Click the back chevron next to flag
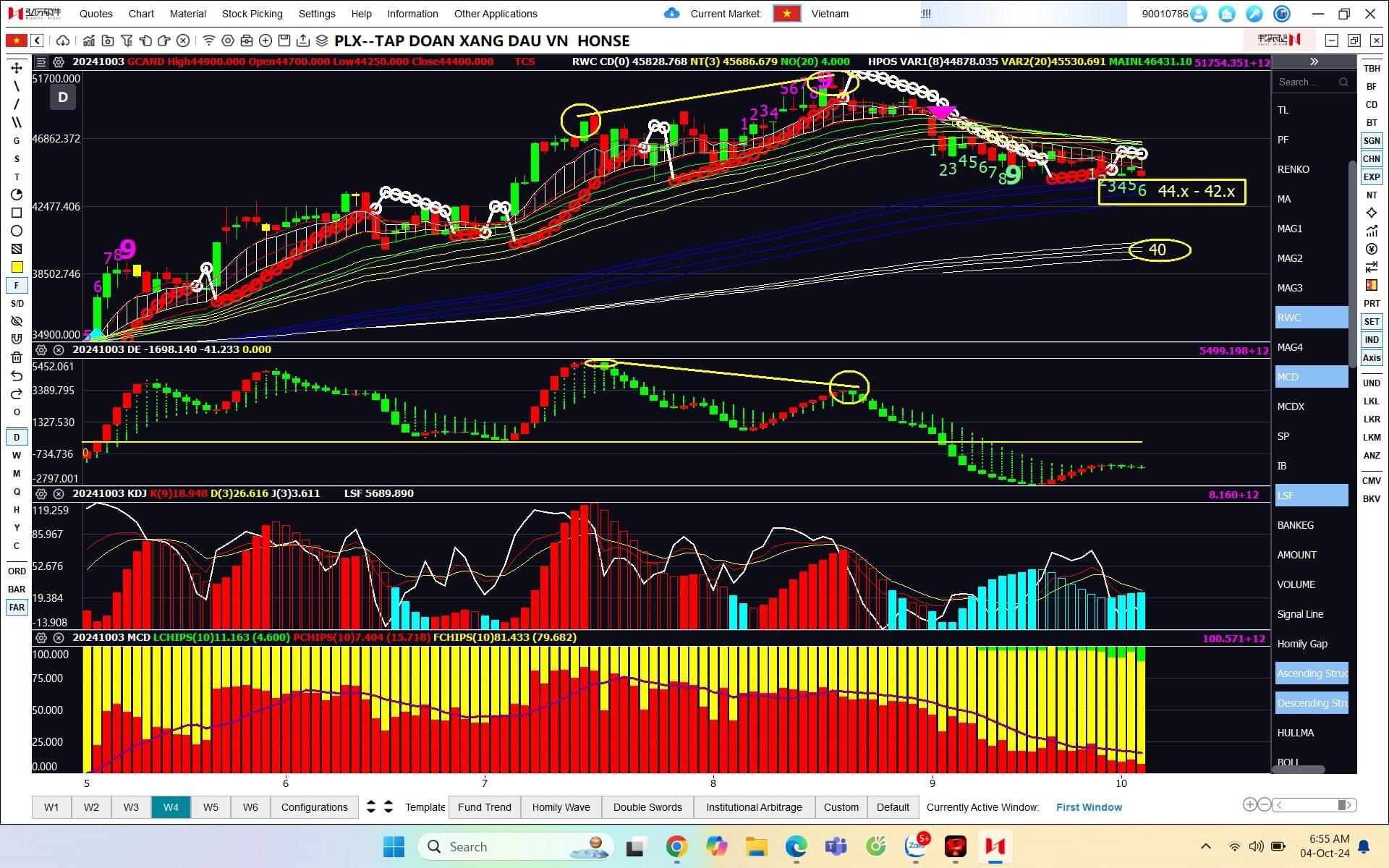Viewport: 1389px width, 868px height. tap(37, 41)
